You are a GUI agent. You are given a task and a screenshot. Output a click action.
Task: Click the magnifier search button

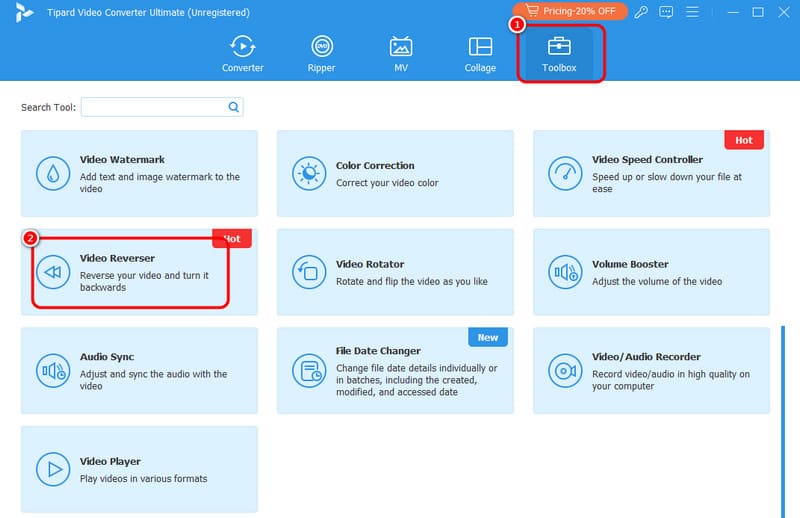coord(234,107)
